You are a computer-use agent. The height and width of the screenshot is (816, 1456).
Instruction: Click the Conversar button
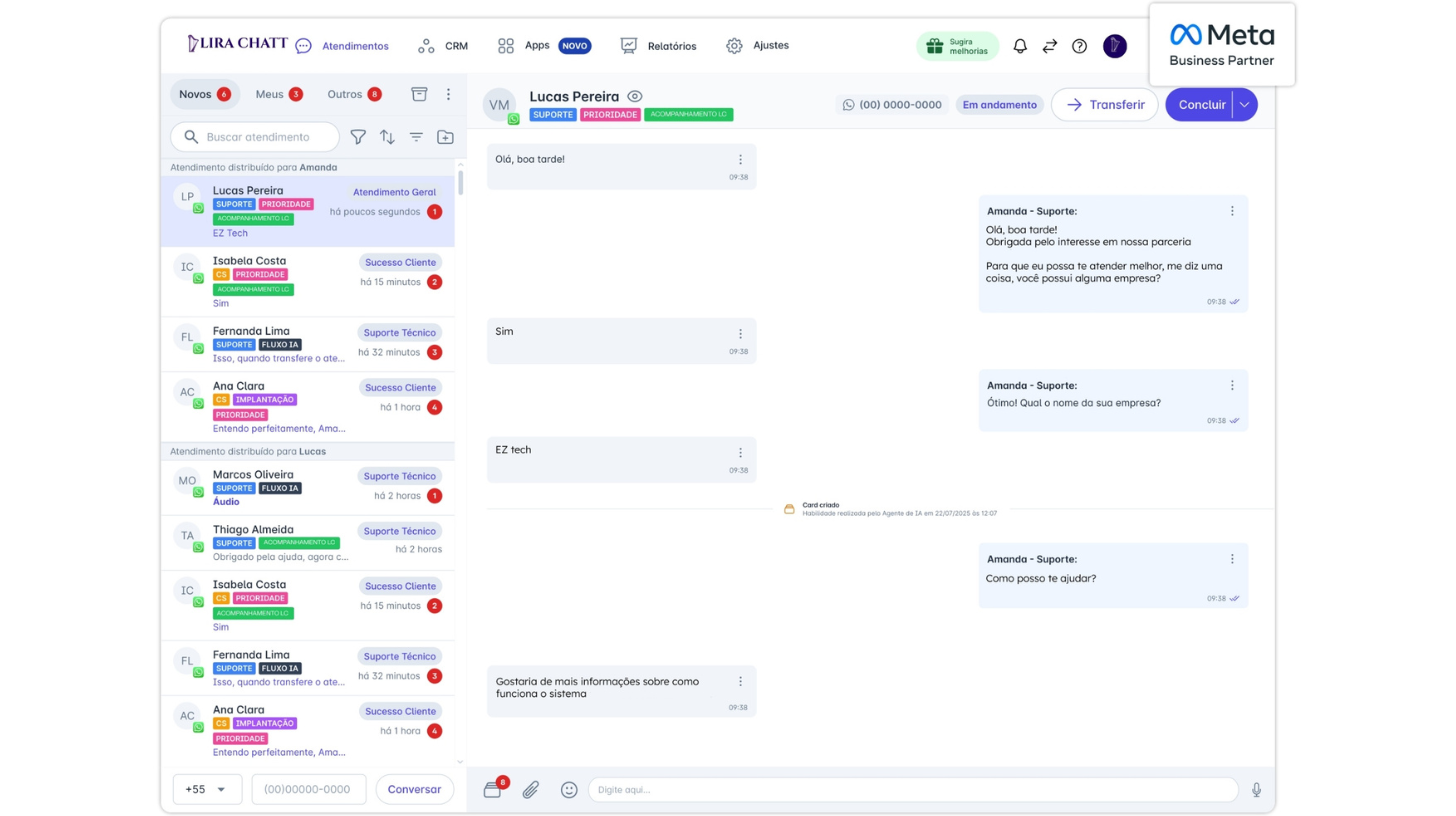[x=414, y=789]
